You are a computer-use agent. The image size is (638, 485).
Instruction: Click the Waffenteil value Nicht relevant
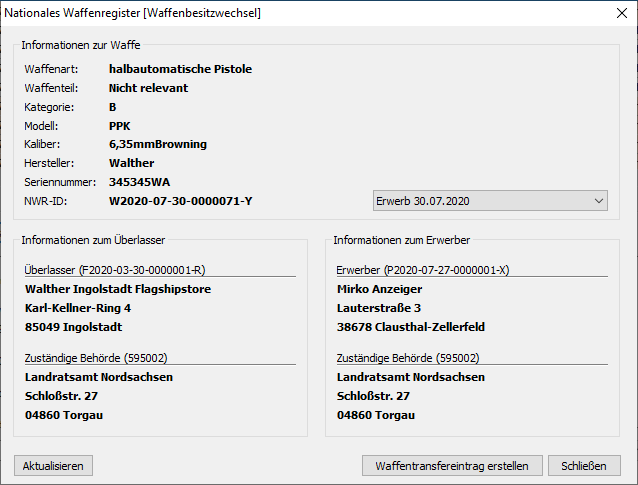tap(148, 88)
